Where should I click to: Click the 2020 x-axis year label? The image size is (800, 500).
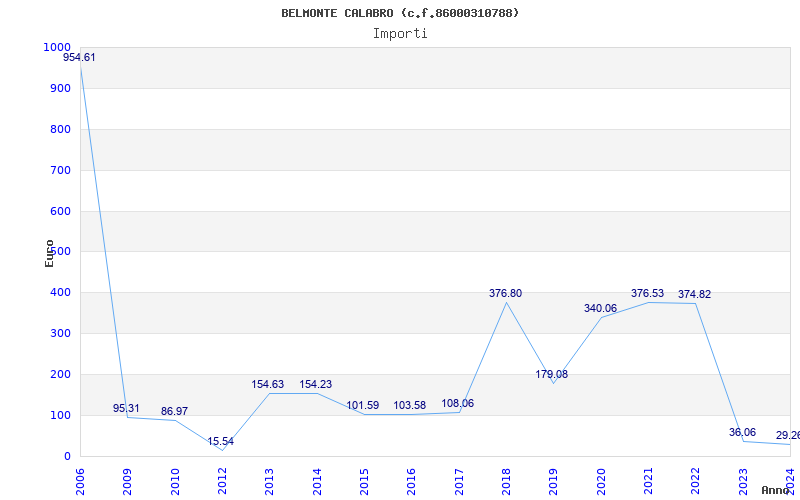point(601,482)
